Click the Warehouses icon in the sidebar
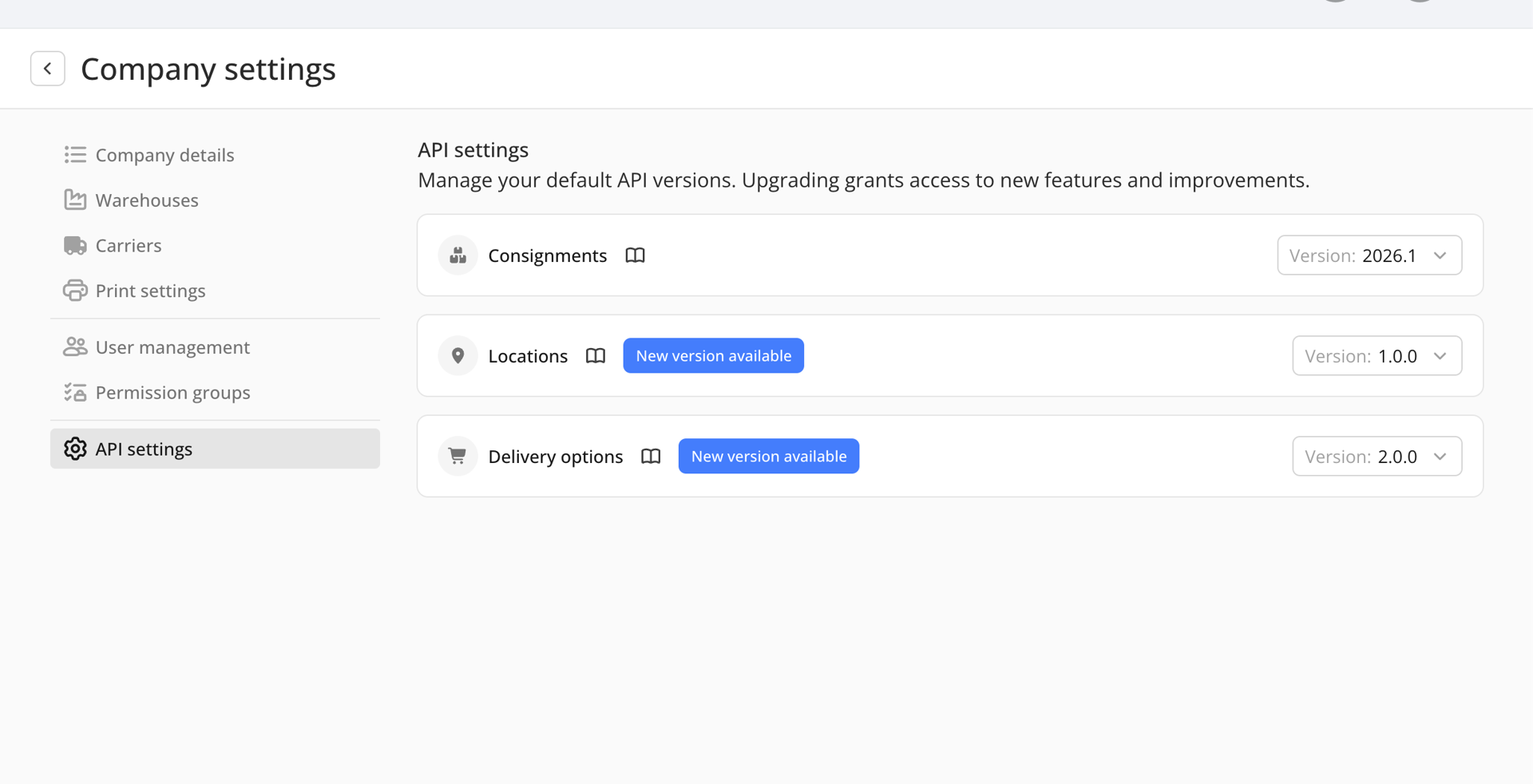This screenshot has width=1533, height=784. coord(75,200)
